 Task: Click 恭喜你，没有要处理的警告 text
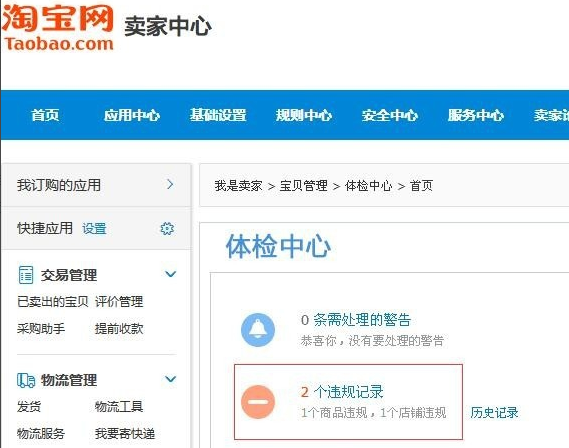coord(372,341)
